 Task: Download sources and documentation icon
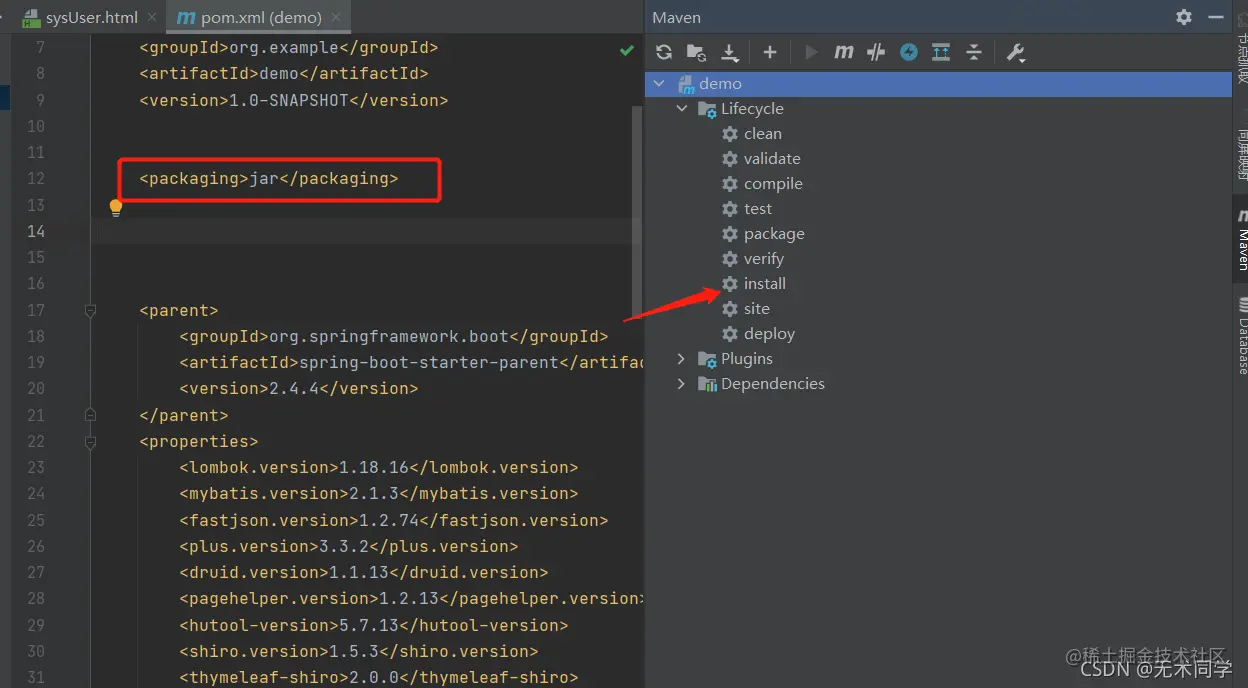pyautogui.click(x=730, y=52)
